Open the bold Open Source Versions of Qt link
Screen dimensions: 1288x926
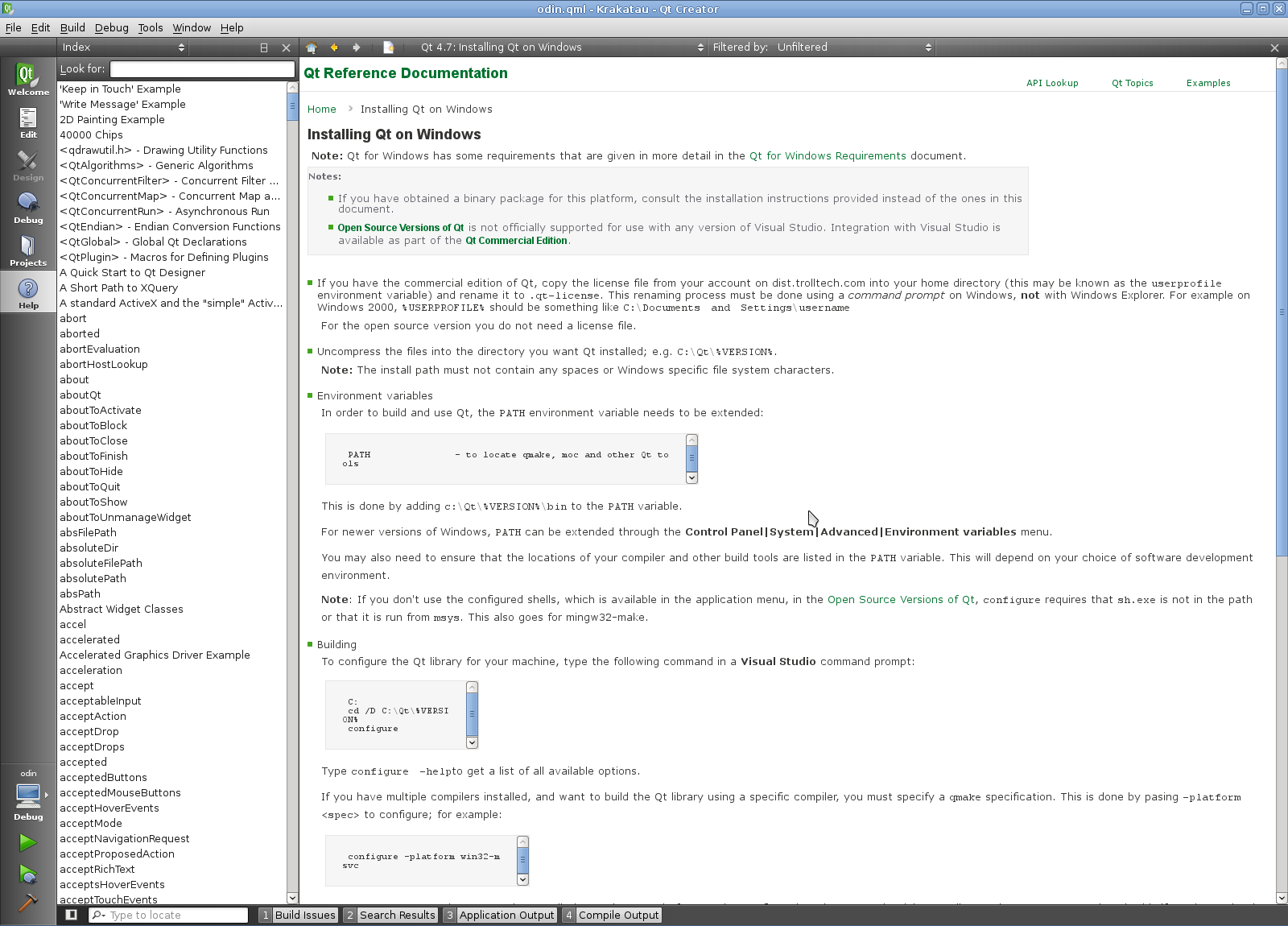401,228
